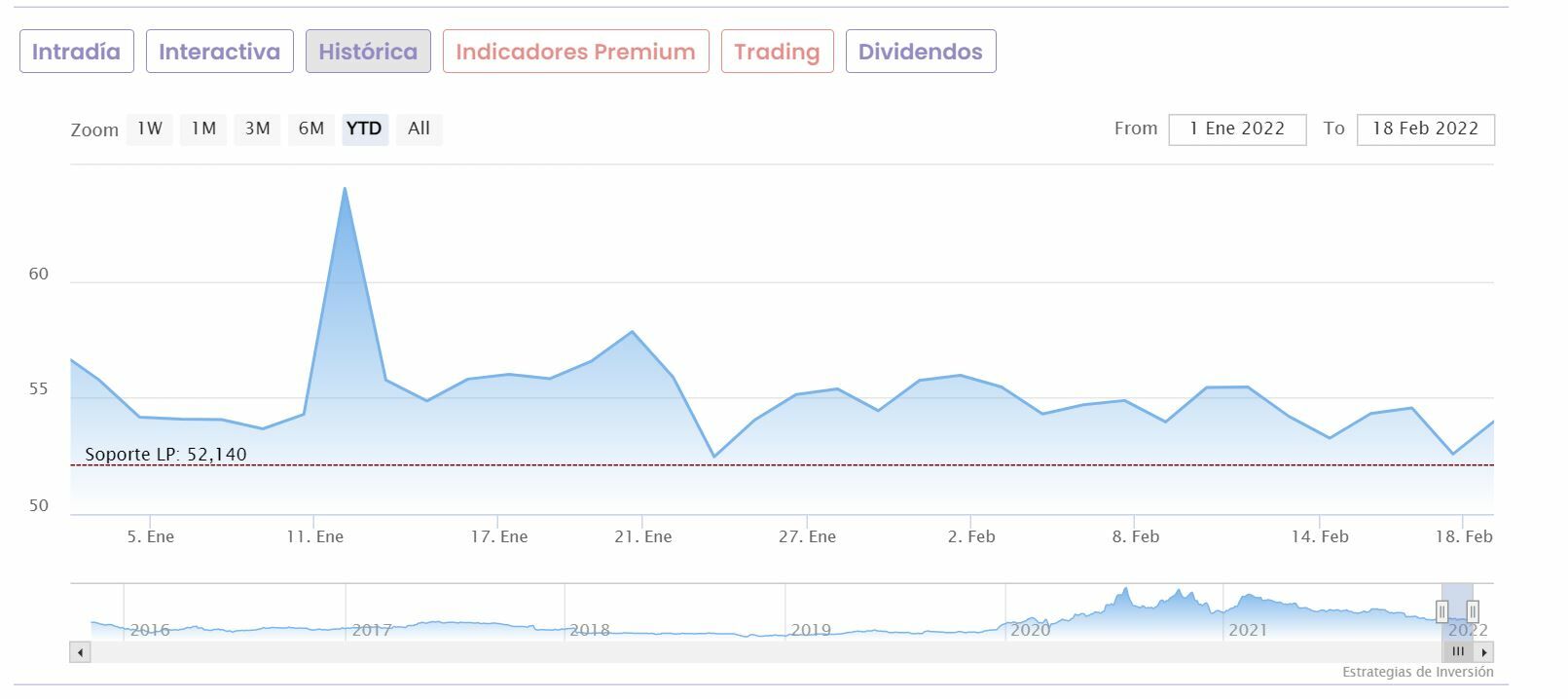
Task: Click the navigator right range handle
Action: 1473,611
